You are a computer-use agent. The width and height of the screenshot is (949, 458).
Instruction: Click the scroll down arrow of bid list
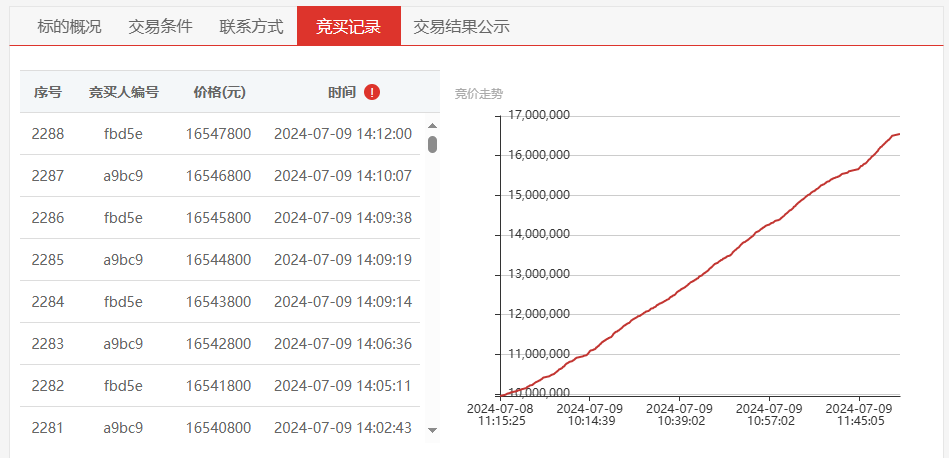coord(432,430)
